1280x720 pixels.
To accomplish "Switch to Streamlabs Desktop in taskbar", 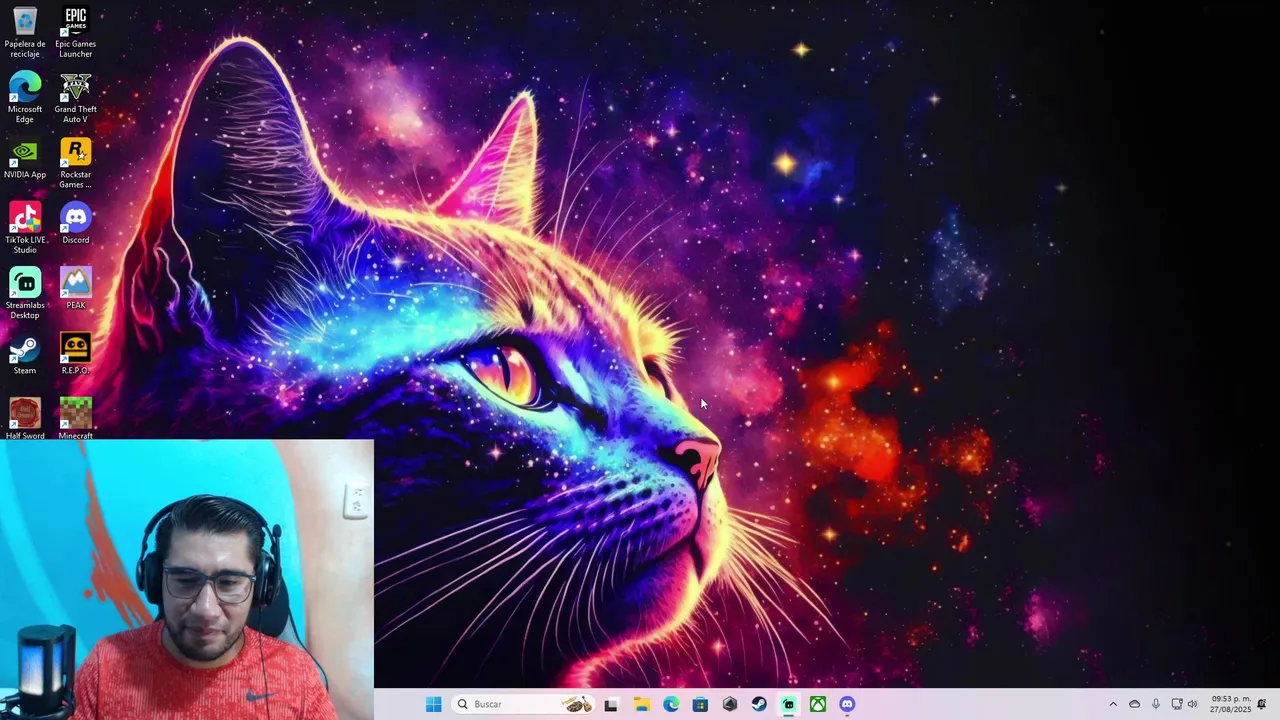I will [x=789, y=704].
